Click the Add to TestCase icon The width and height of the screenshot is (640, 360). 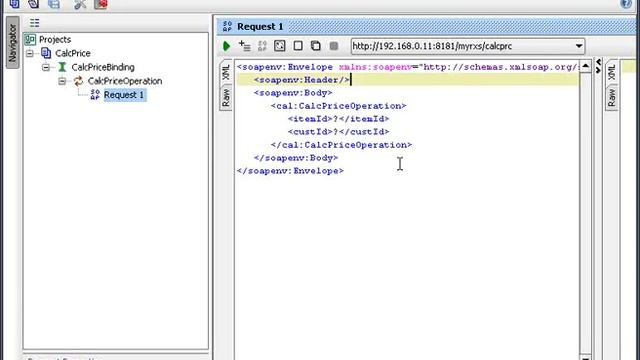coord(244,46)
